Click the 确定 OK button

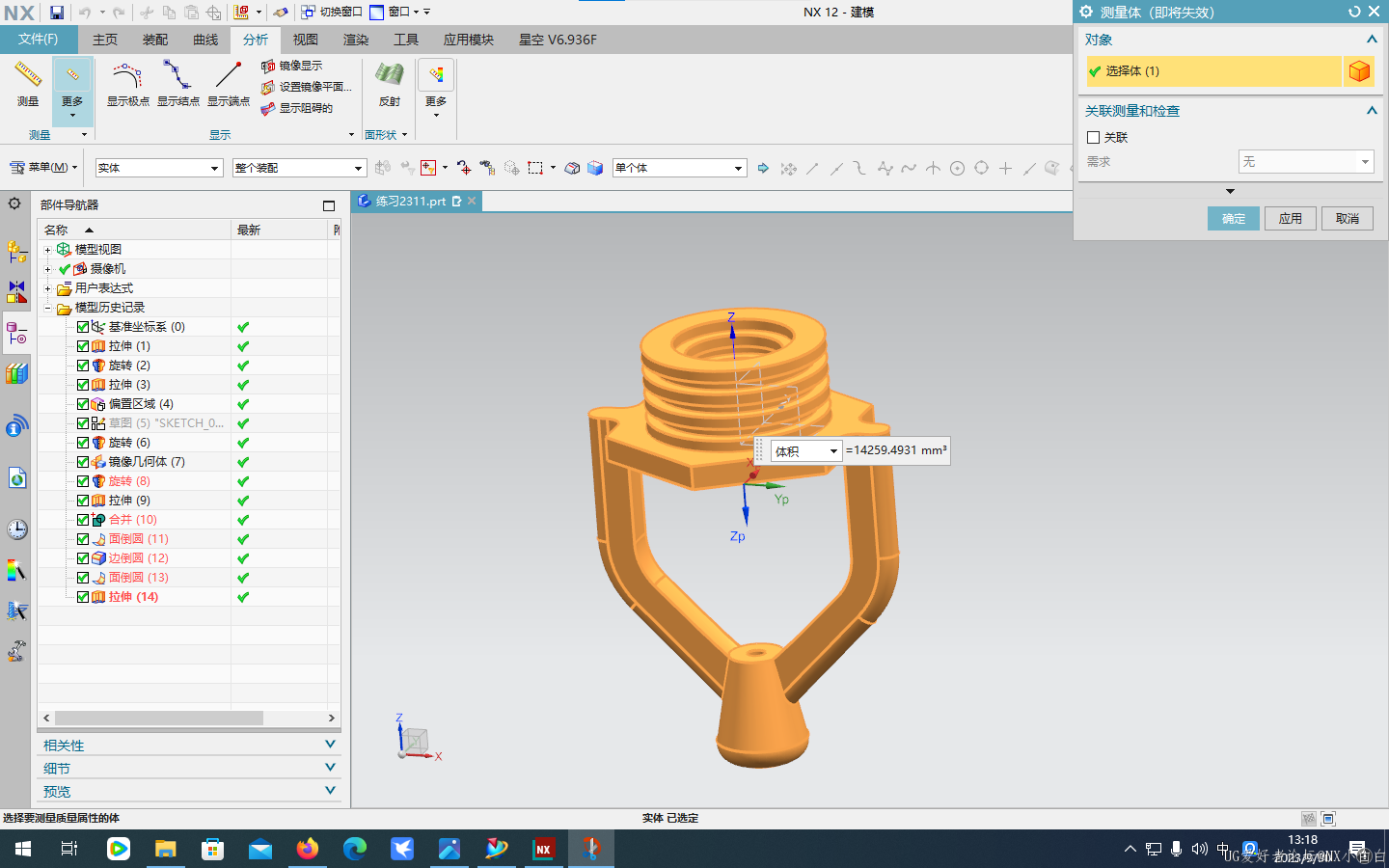(x=1234, y=219)
